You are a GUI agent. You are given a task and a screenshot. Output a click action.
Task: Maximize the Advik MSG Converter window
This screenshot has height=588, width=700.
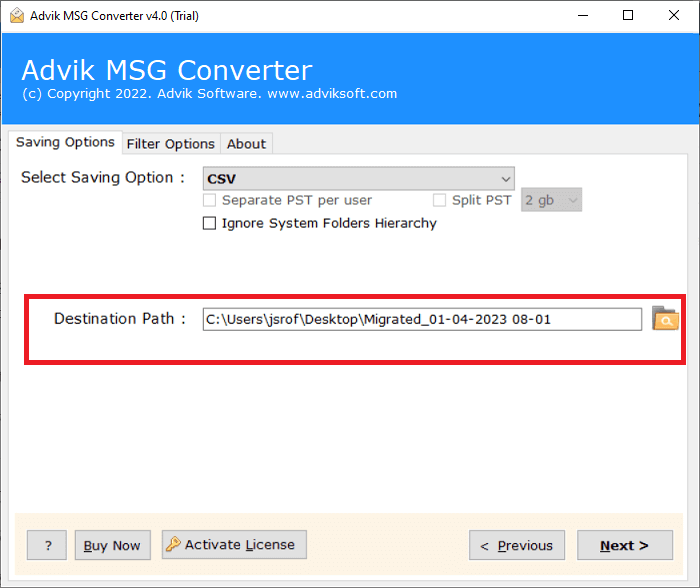click(x=628, y=16)
